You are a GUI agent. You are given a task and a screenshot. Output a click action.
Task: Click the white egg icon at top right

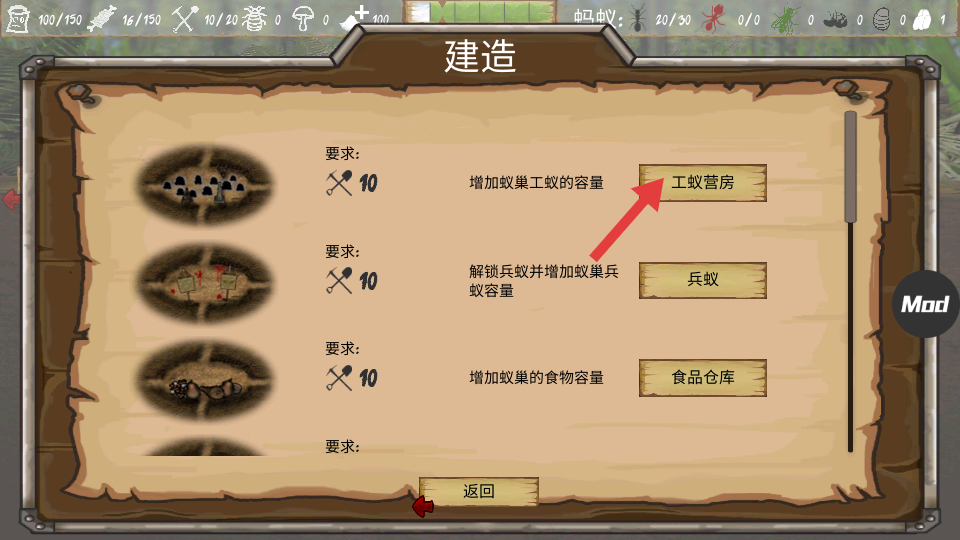922,20
